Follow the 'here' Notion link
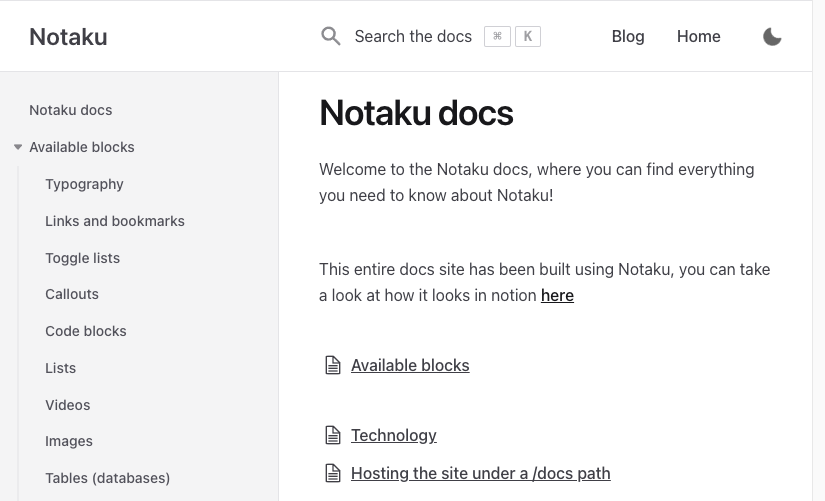This screenshot has height=501, width=825. pyautogui.click(x=557, y=295)
